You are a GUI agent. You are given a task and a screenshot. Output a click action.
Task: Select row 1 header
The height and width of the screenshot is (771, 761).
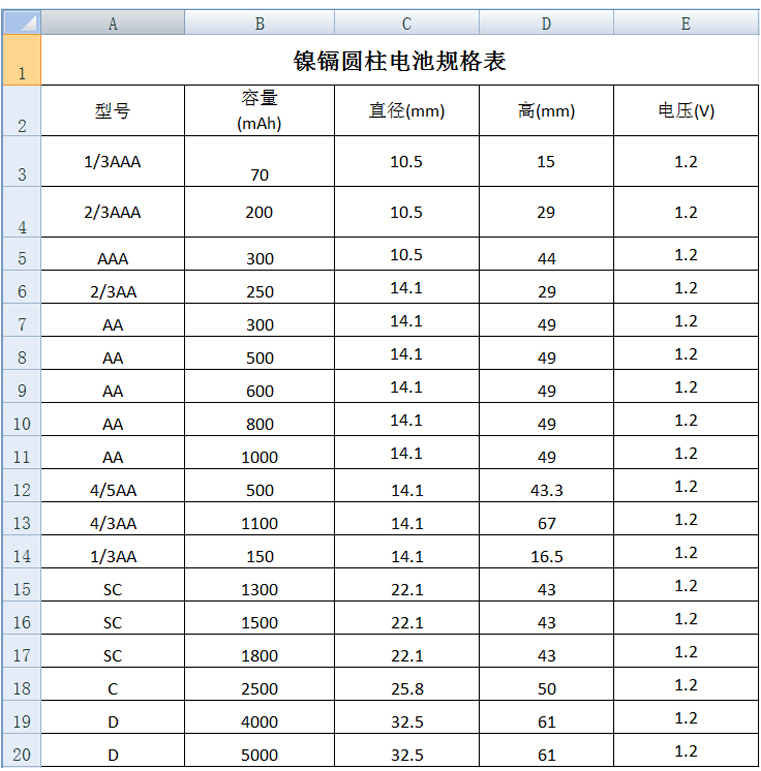click(22, 60)
